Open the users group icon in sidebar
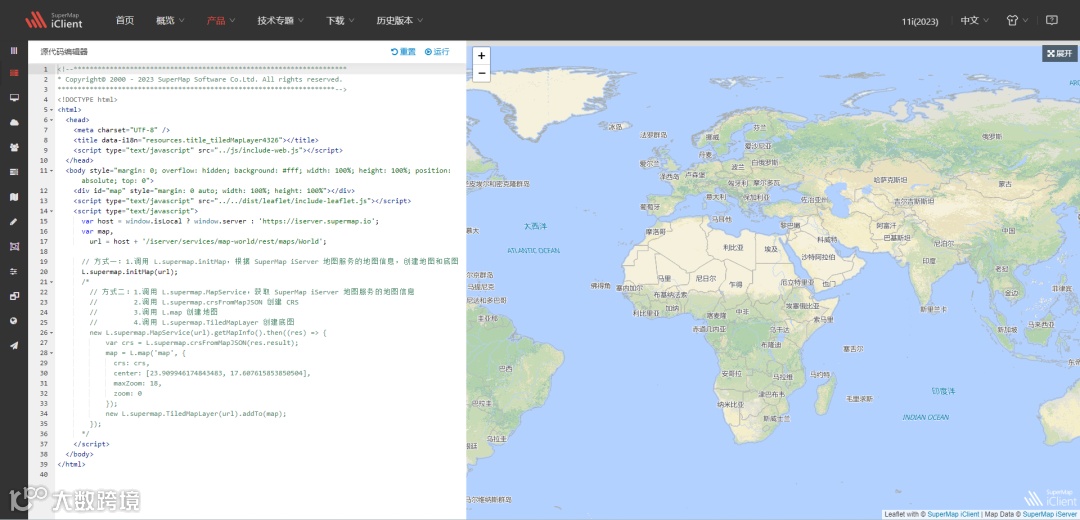Viewport: 1080px width, 520px height. click(14, 147)
